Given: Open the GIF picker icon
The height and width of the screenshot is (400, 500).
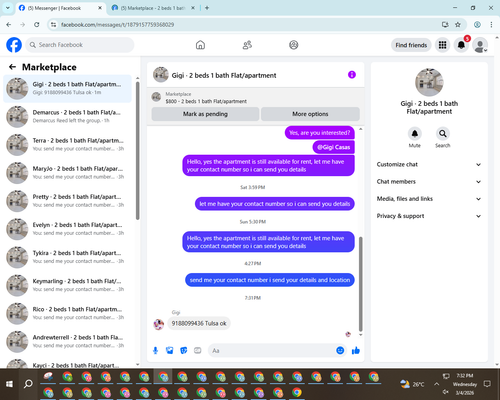Looking at the screenshot, I should pyautogui.click(x=198, y=350).
